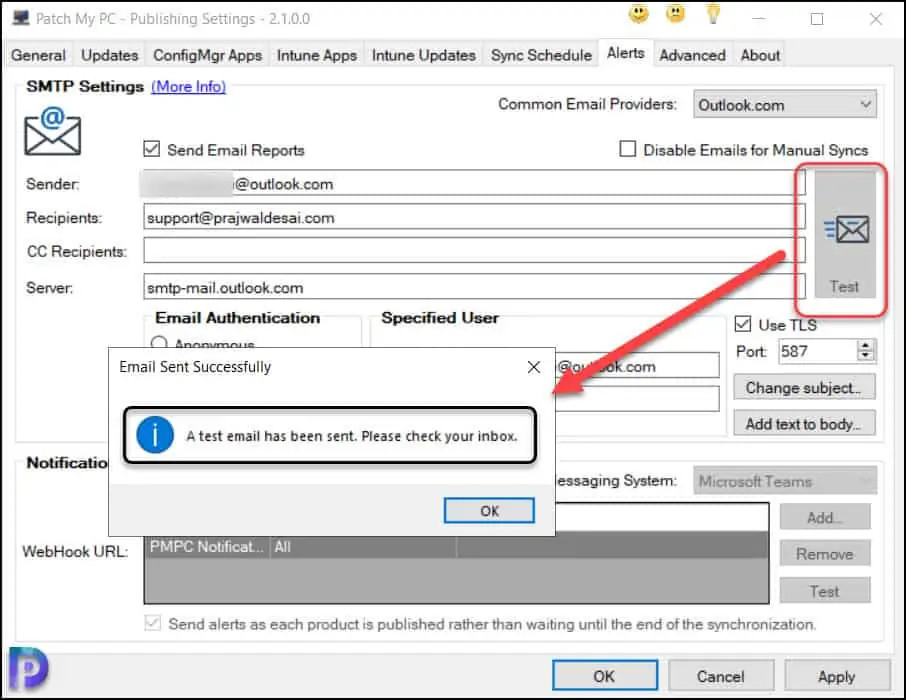
Task: Go to the Advanced tab
Action: [x=692, y=55]
